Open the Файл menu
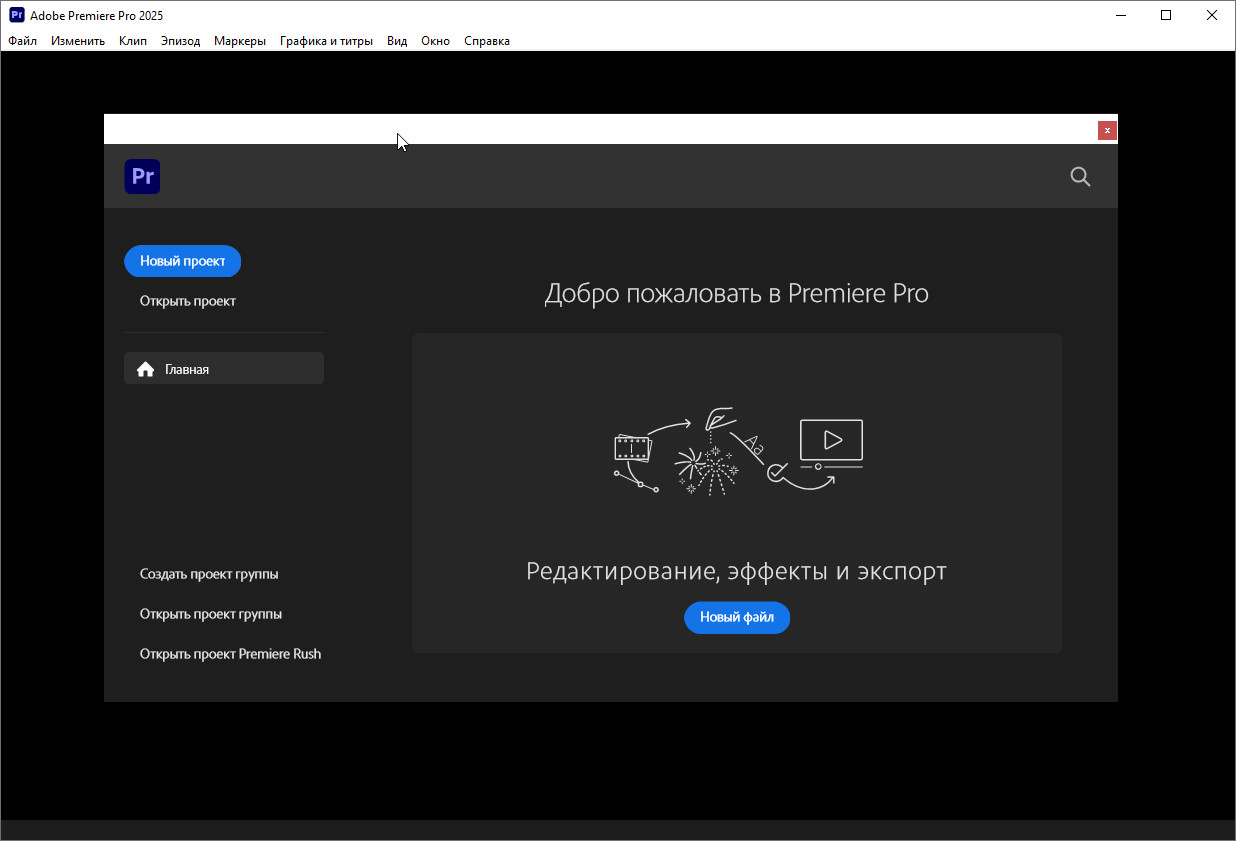The image size is (1236, 841). (22, 41)
